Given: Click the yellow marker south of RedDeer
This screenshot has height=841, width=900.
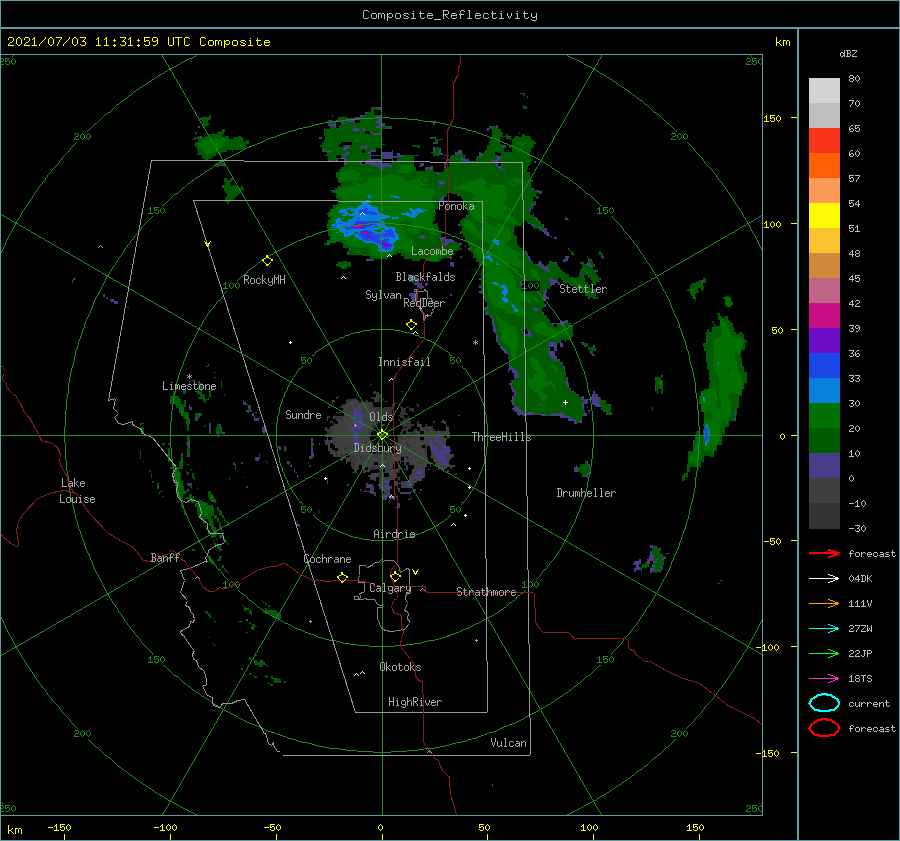Looking at the screenshot, I should coord(411,325).
